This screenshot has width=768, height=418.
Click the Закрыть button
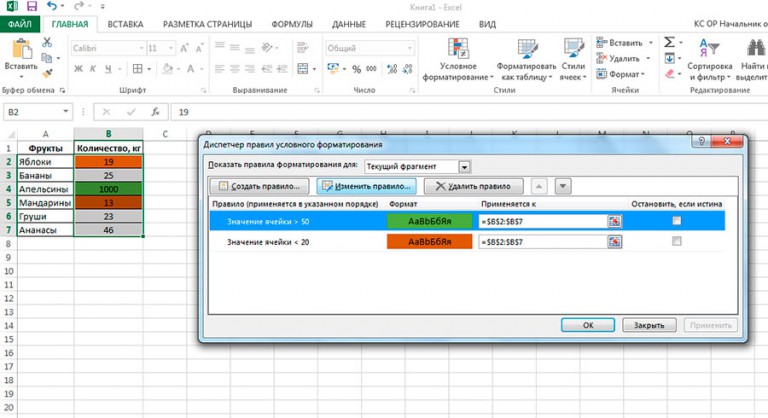[649, 325]
